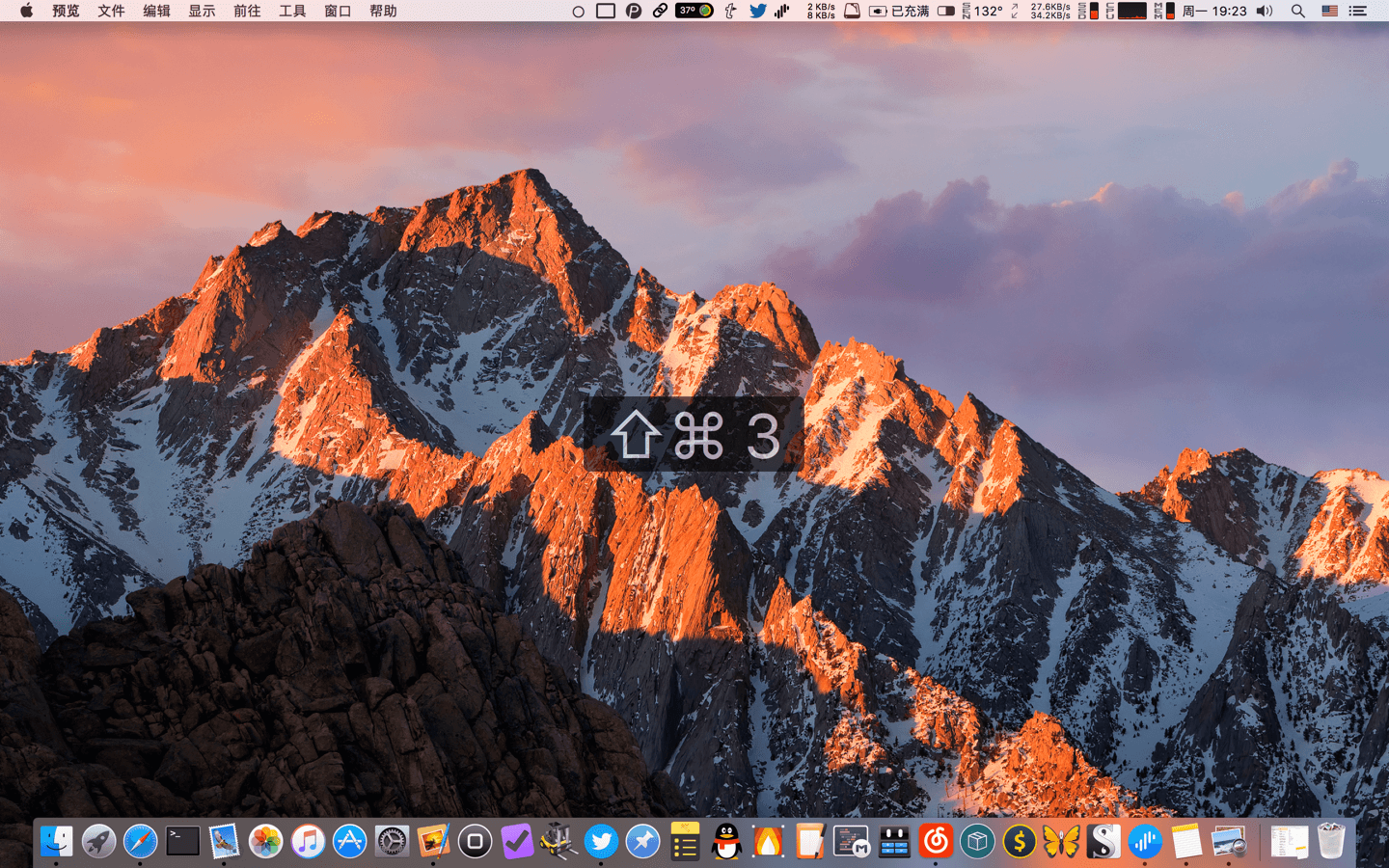Open the MEM memory meter in menu bar
Screen dimensions: 1389x868
(x=1164, y=11)
